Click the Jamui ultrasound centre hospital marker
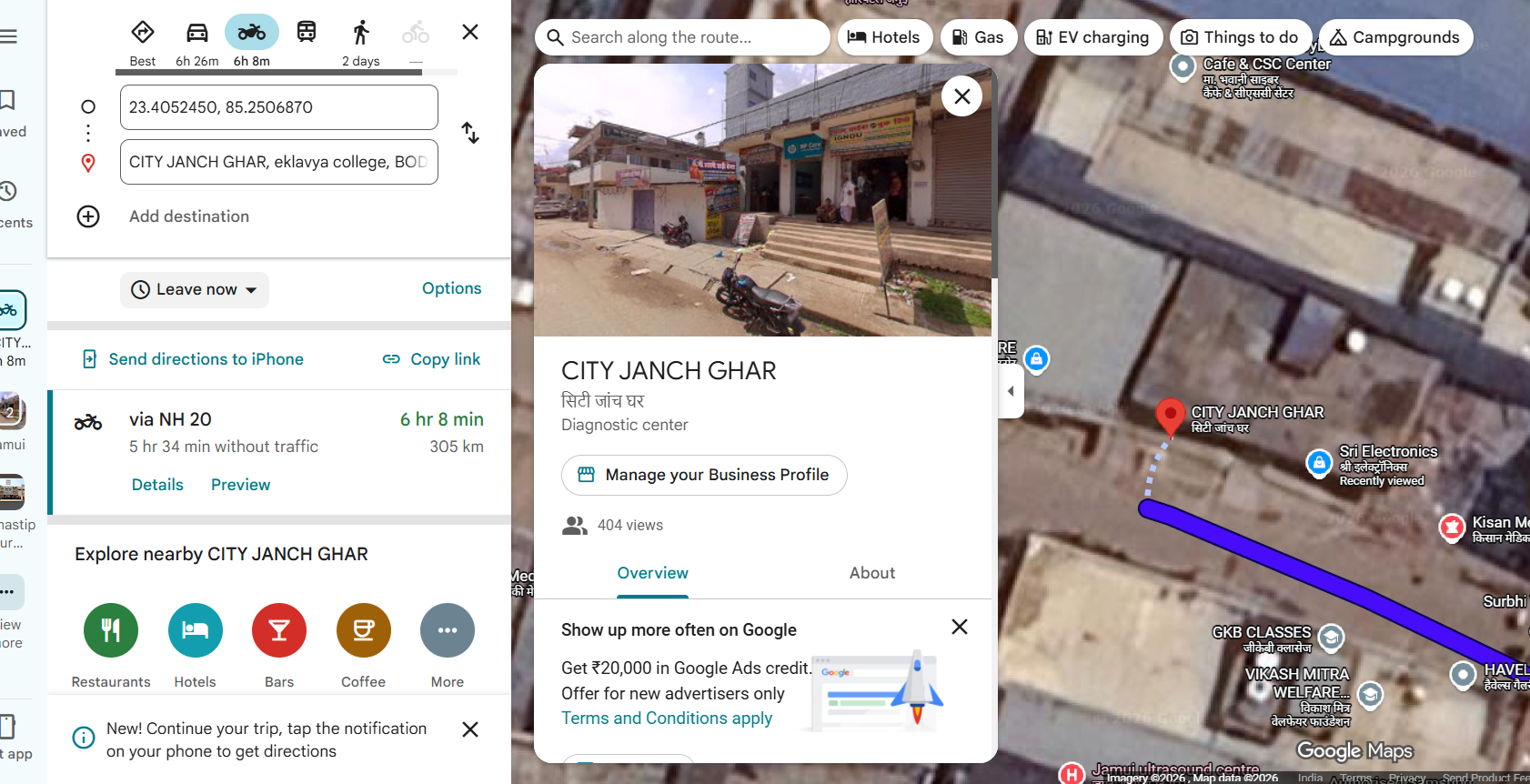This screenshot has height=784, width=1530. pos(1072,774)
